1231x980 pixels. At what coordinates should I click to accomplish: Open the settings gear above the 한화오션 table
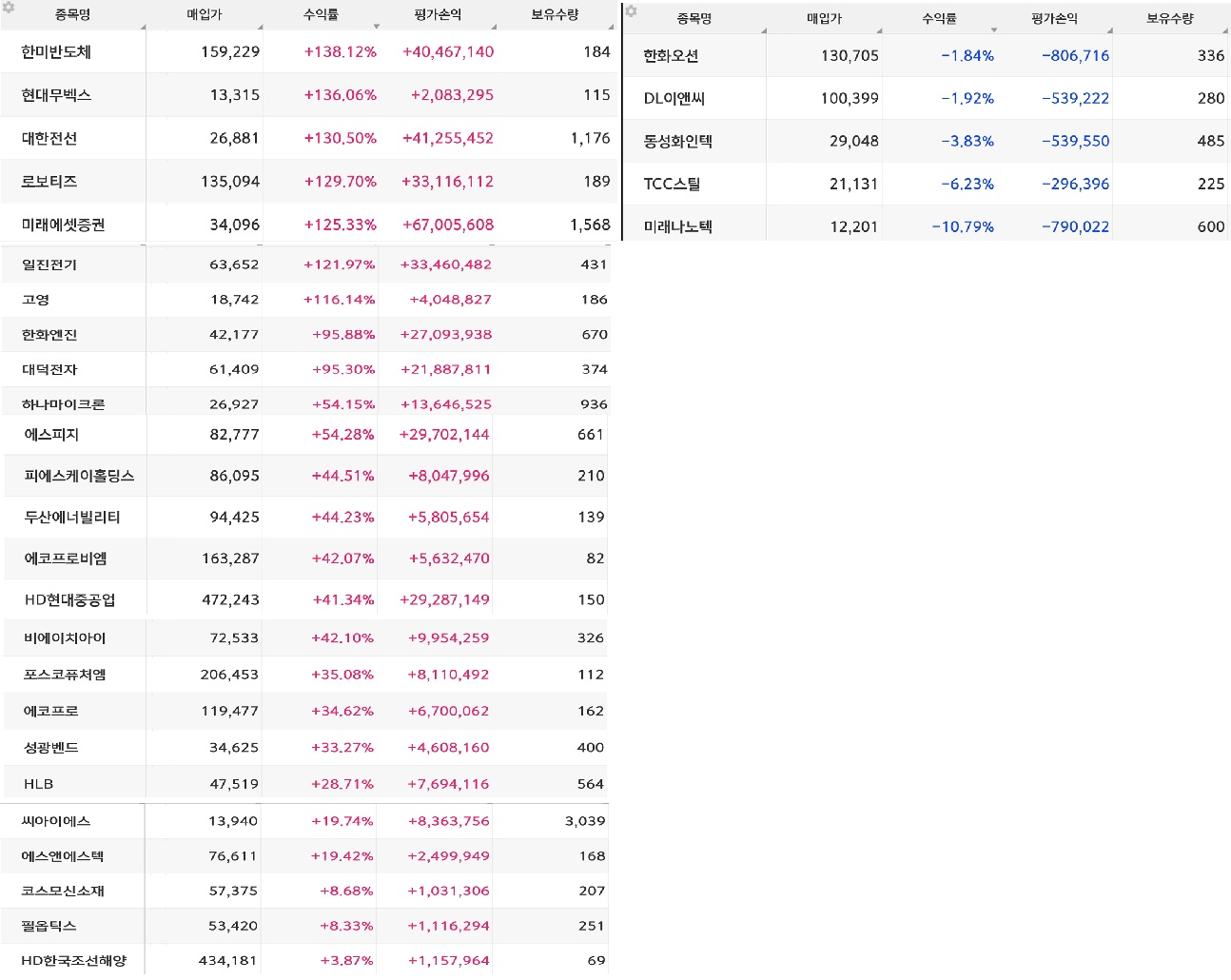[631, 11]
